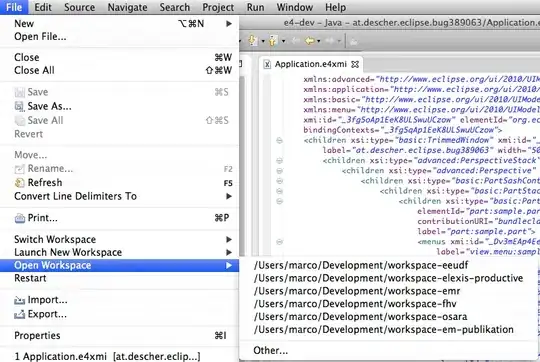Expand the New submenu arrow
This screenshot has width=540, height=362.
229,23
